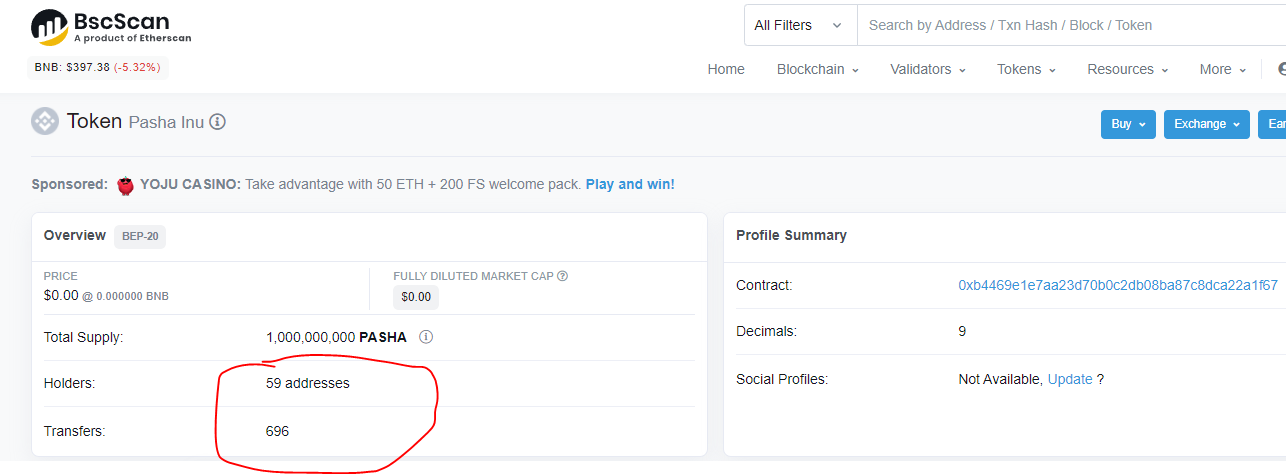Expand the Resources menu
This screenshot has width=1286, height=474.
tap(1128, 69)
